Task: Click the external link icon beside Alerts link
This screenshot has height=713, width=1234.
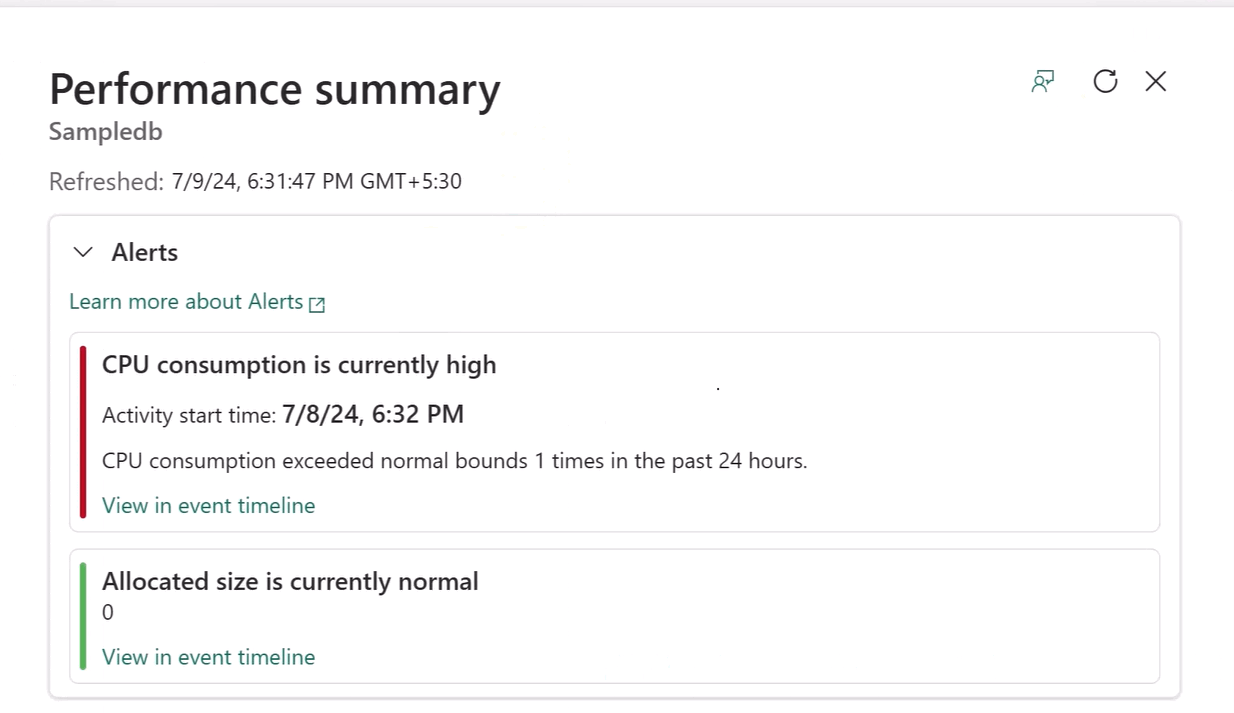Action: 317,304
